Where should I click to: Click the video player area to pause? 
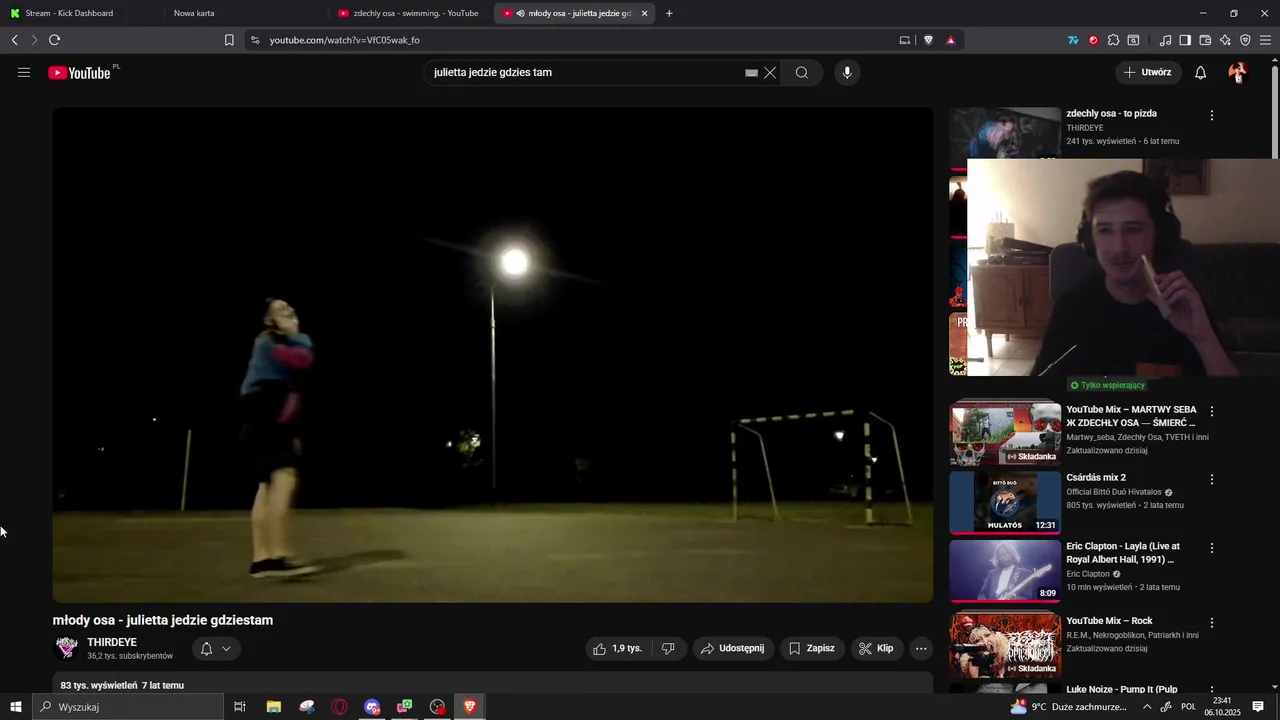coord(493,355)
